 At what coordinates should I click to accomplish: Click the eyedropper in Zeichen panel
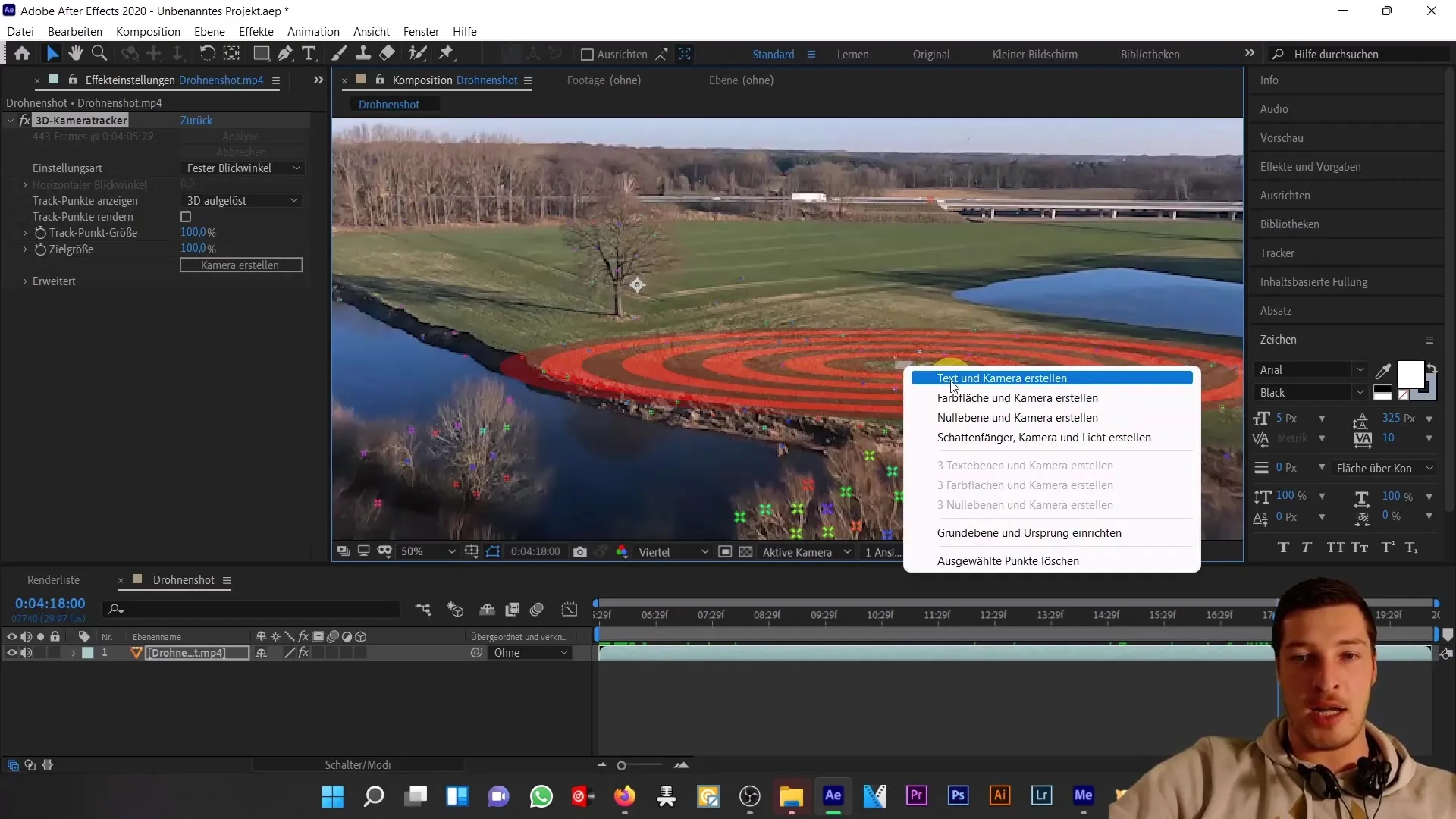(1383, 371)
